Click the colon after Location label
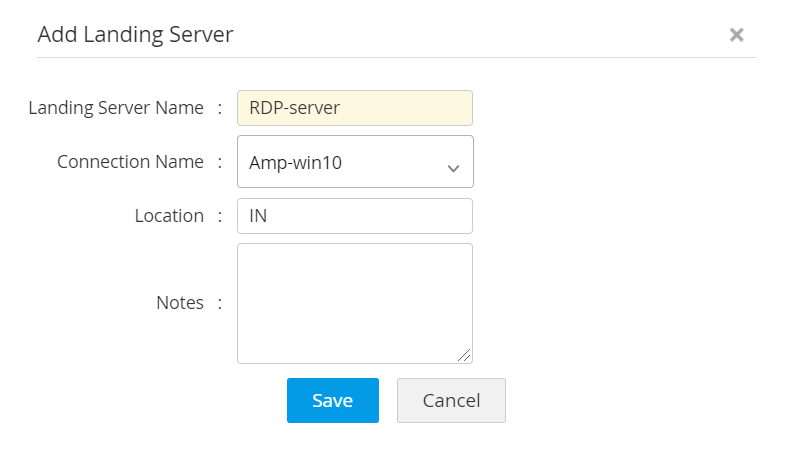 tap(219, 216)
